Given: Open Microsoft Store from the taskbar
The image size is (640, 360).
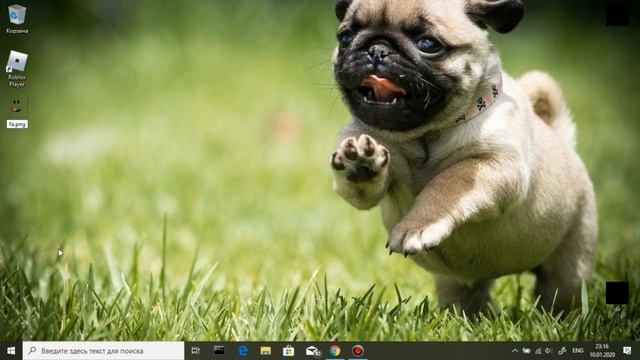Looking at the screenshot, I should tap(289, 351).
